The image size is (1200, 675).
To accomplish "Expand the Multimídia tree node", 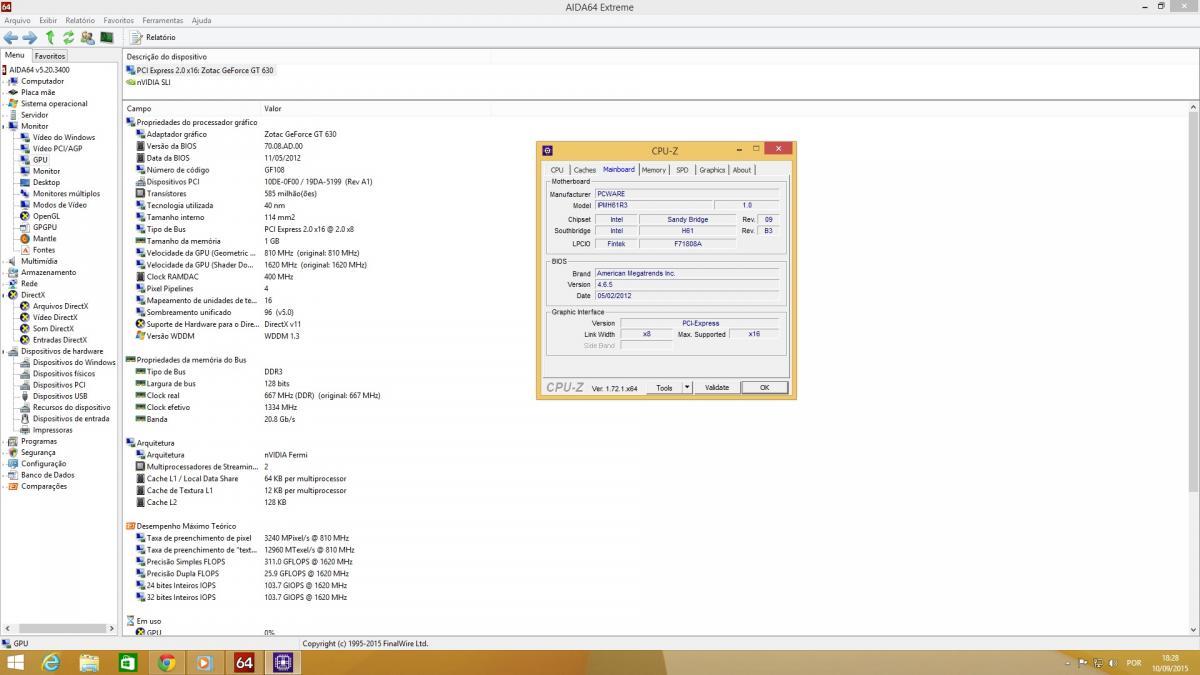I will click(4, 261).
